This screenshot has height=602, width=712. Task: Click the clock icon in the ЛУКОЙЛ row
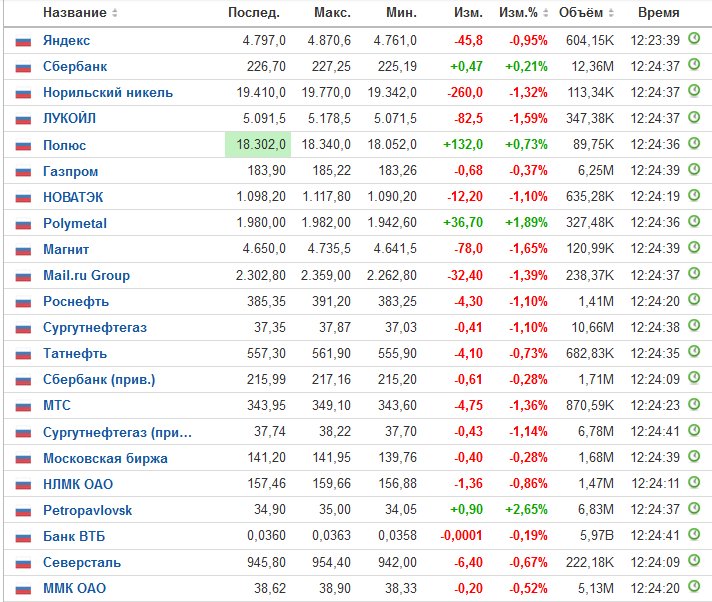[x=694, y=117]
